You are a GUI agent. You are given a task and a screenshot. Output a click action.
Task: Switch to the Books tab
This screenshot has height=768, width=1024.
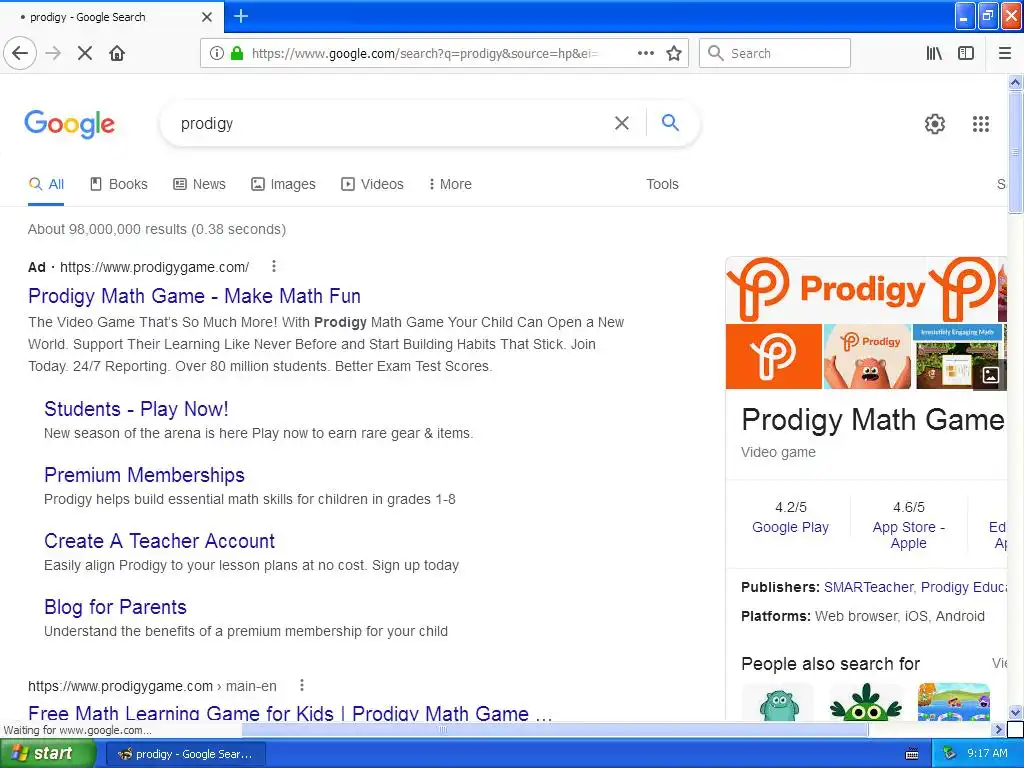[x=119, y=184]
